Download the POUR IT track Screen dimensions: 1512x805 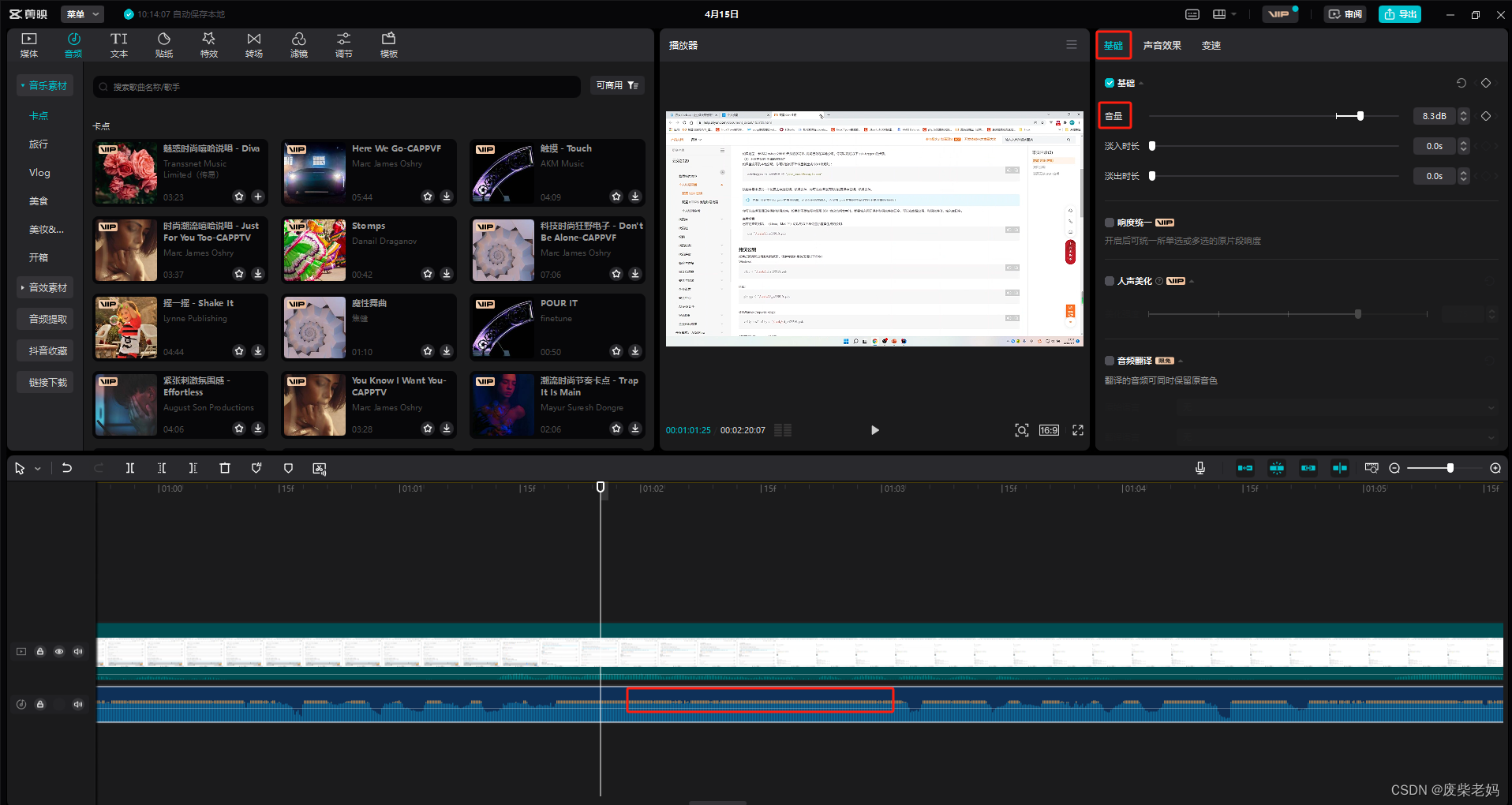point(635,351)
